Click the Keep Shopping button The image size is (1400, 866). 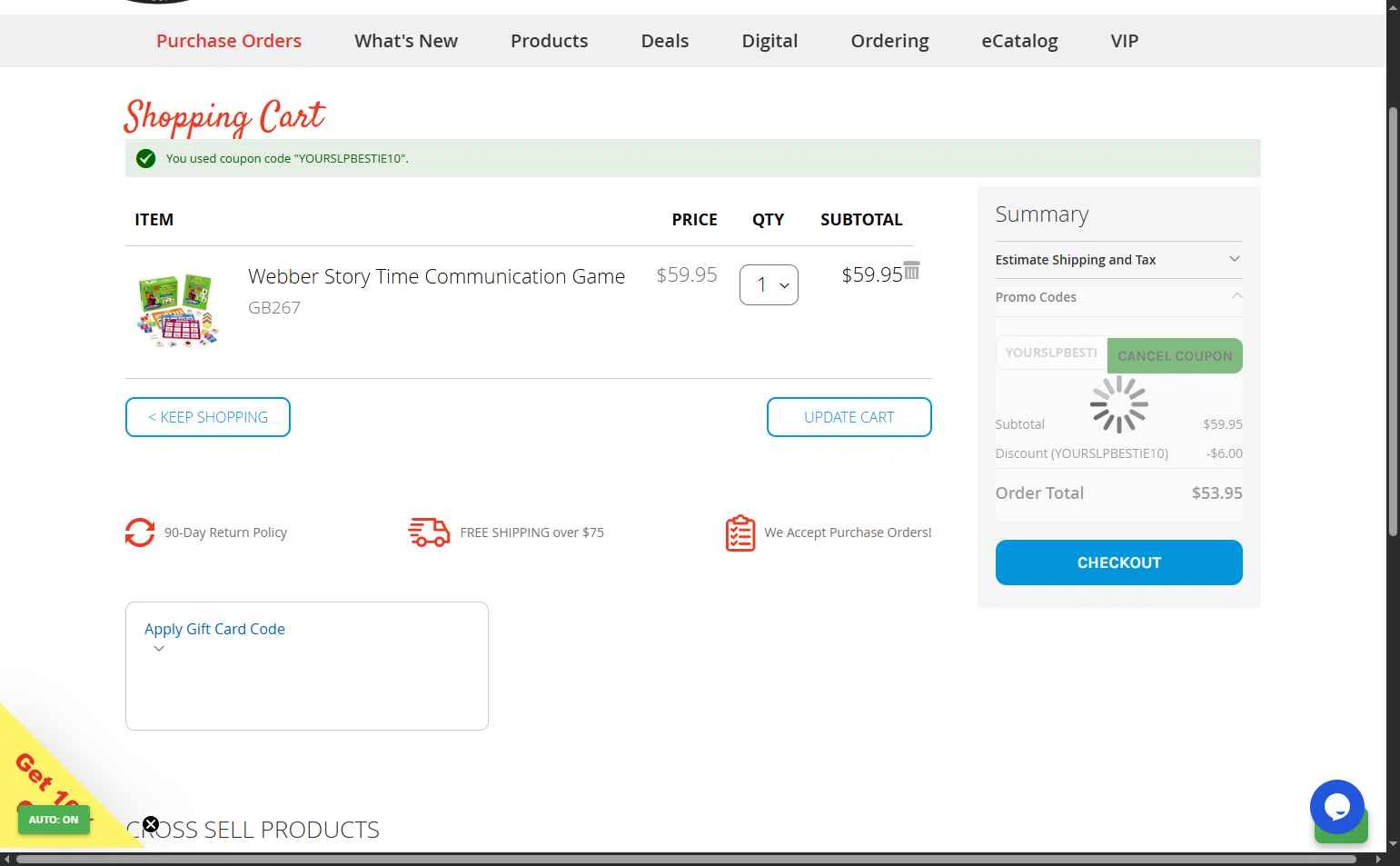pyautogui.click(x=208, y=417)
